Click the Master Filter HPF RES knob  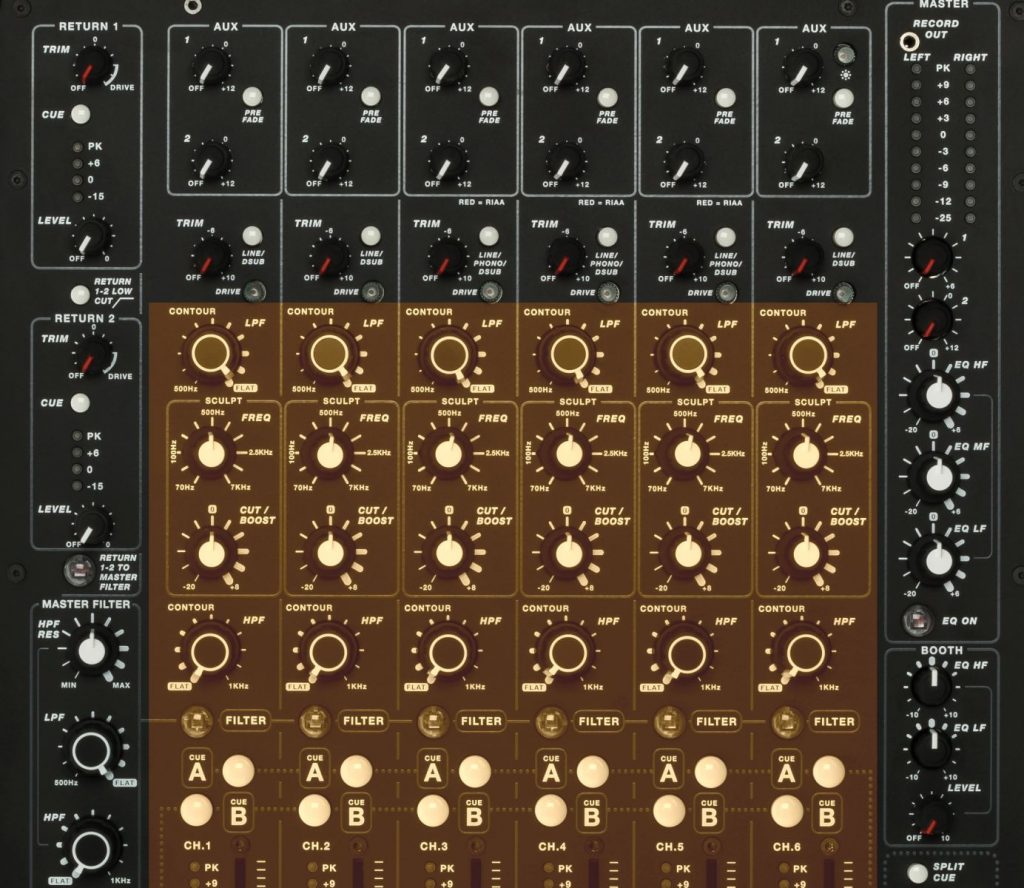tap(91, 651)
